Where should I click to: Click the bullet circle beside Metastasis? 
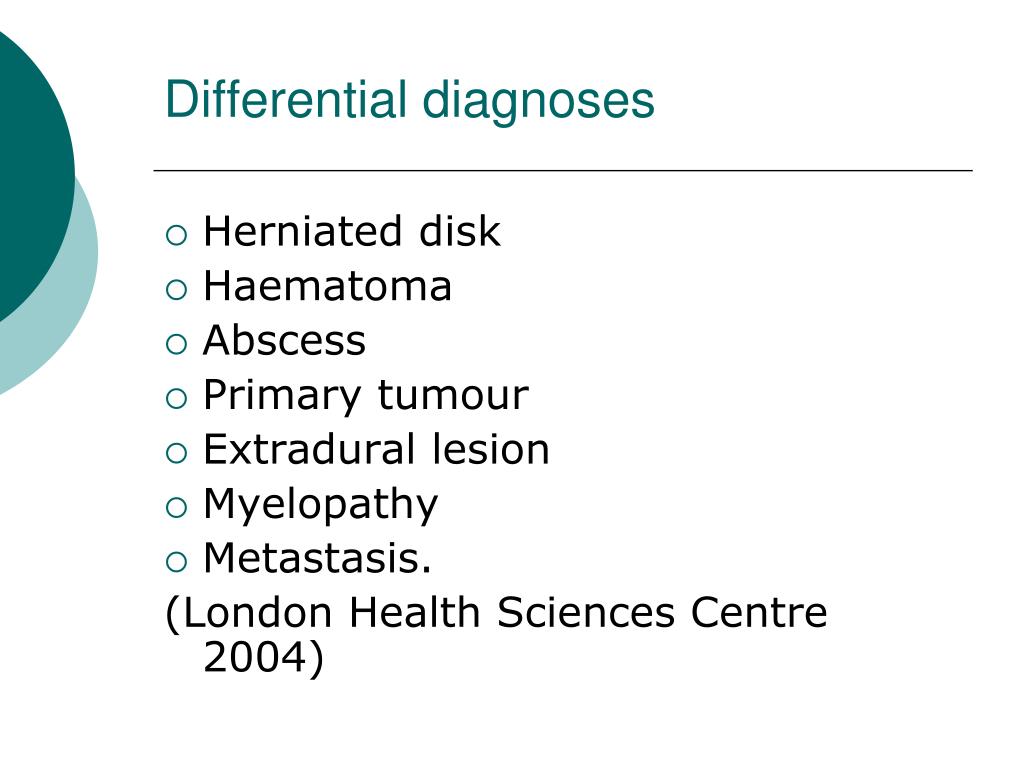coord(176,562)
